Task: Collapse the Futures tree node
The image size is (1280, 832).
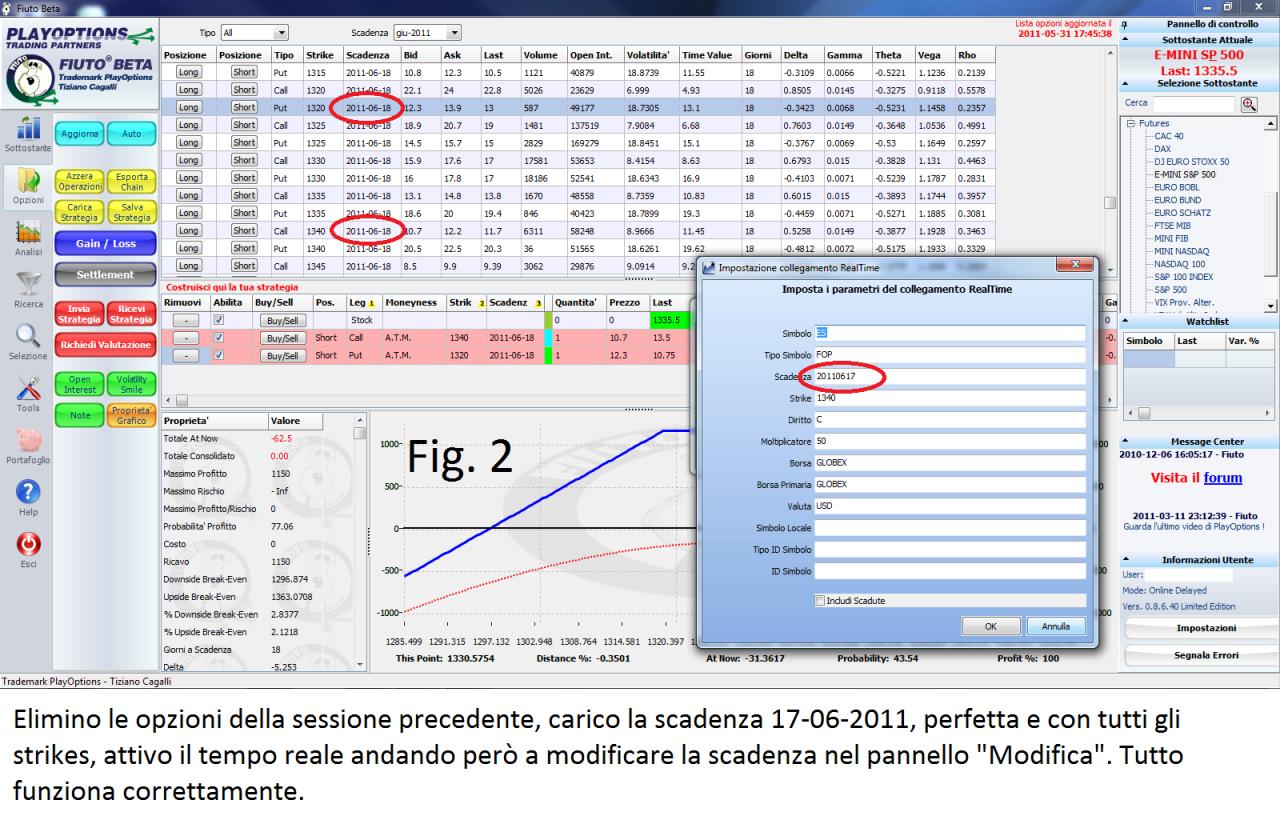Action: (x=1130, y=124)
